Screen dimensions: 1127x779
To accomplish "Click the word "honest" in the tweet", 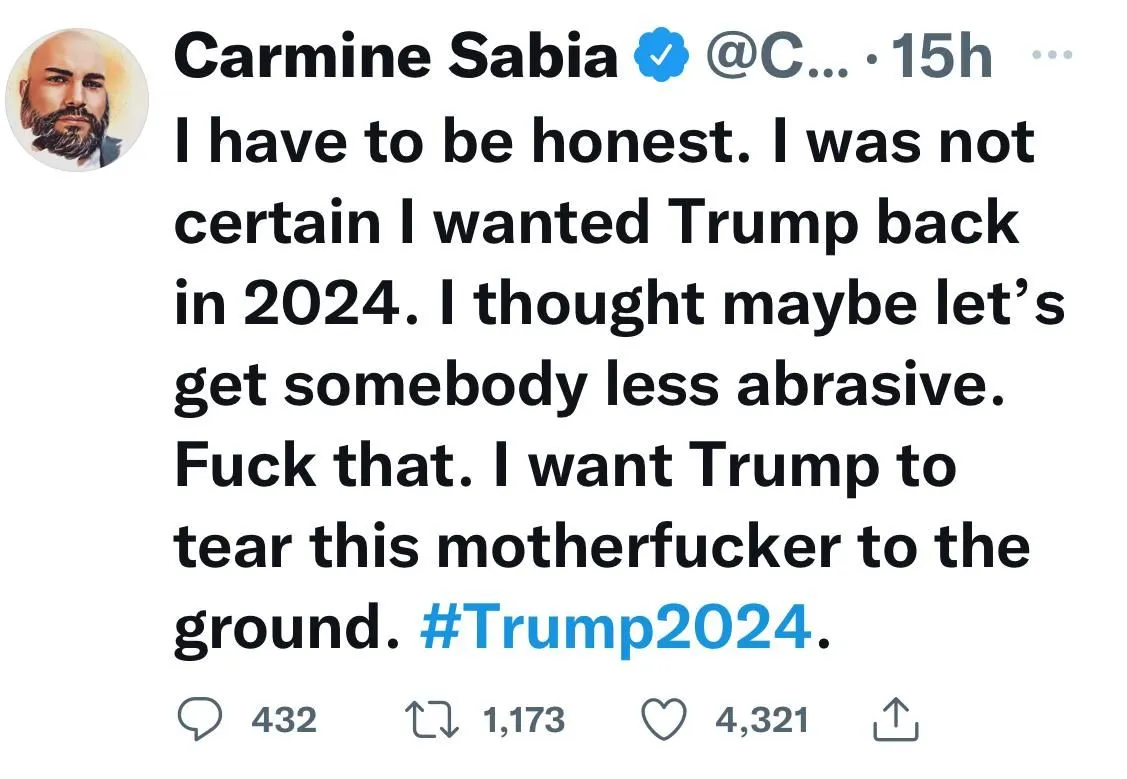I will point(645,143).
